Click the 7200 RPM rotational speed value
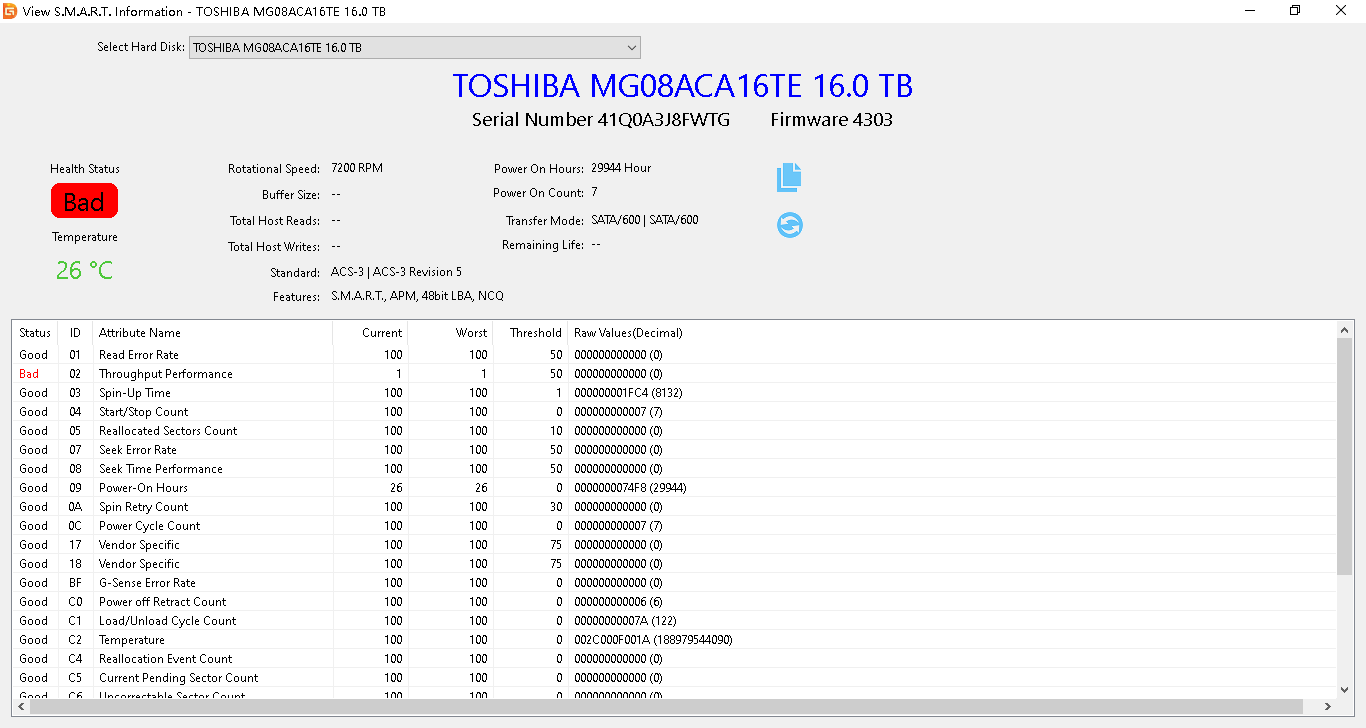1366x728 pixels. (357, 168)
